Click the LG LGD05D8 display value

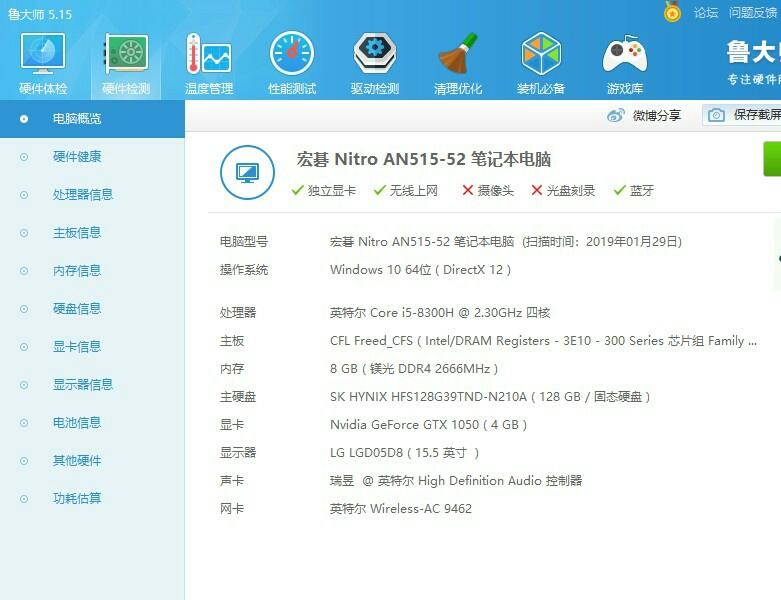404,453
